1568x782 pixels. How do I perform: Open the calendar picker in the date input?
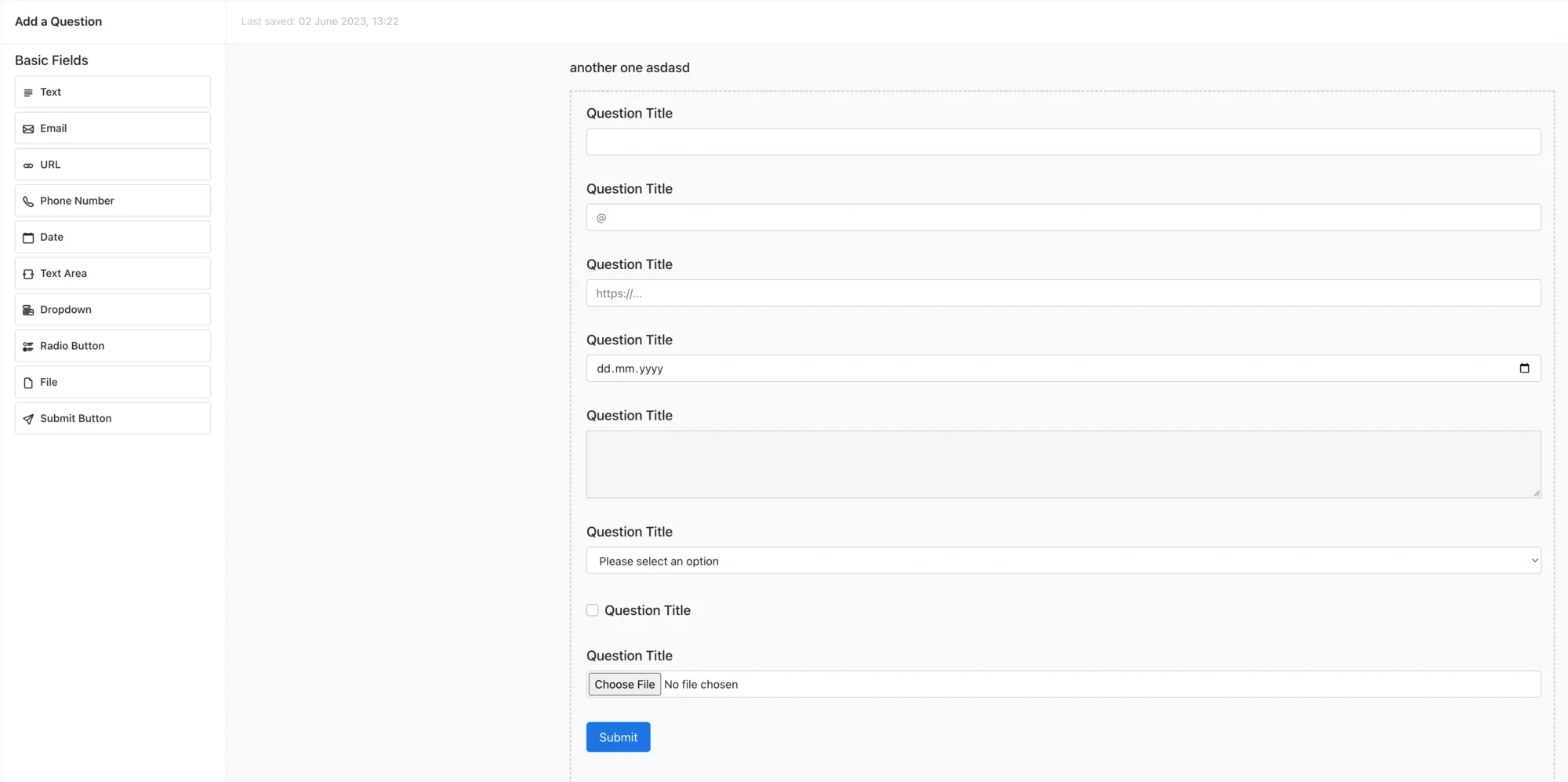click(x=1524, y=368)
